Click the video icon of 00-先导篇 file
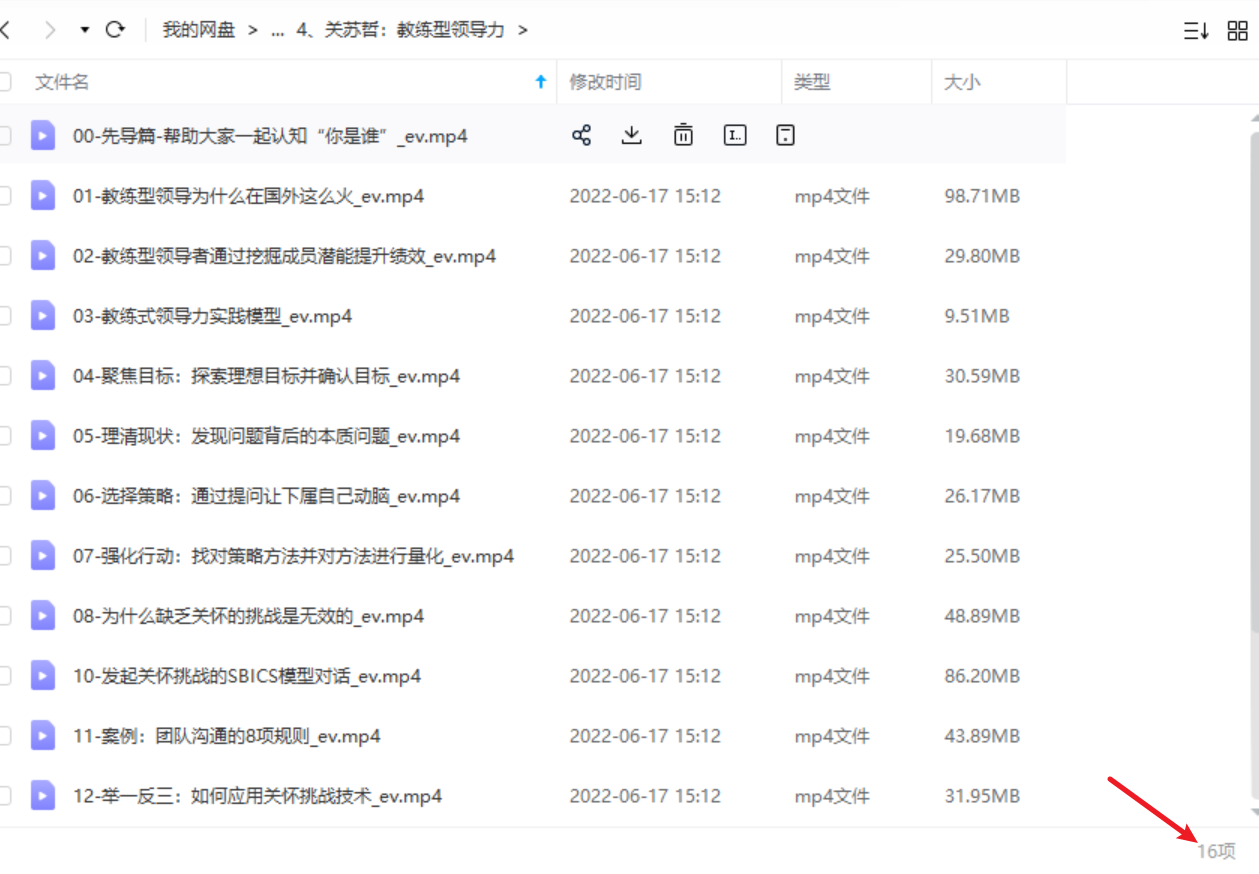The image size is (1259, 874). [x=42, y=135]
